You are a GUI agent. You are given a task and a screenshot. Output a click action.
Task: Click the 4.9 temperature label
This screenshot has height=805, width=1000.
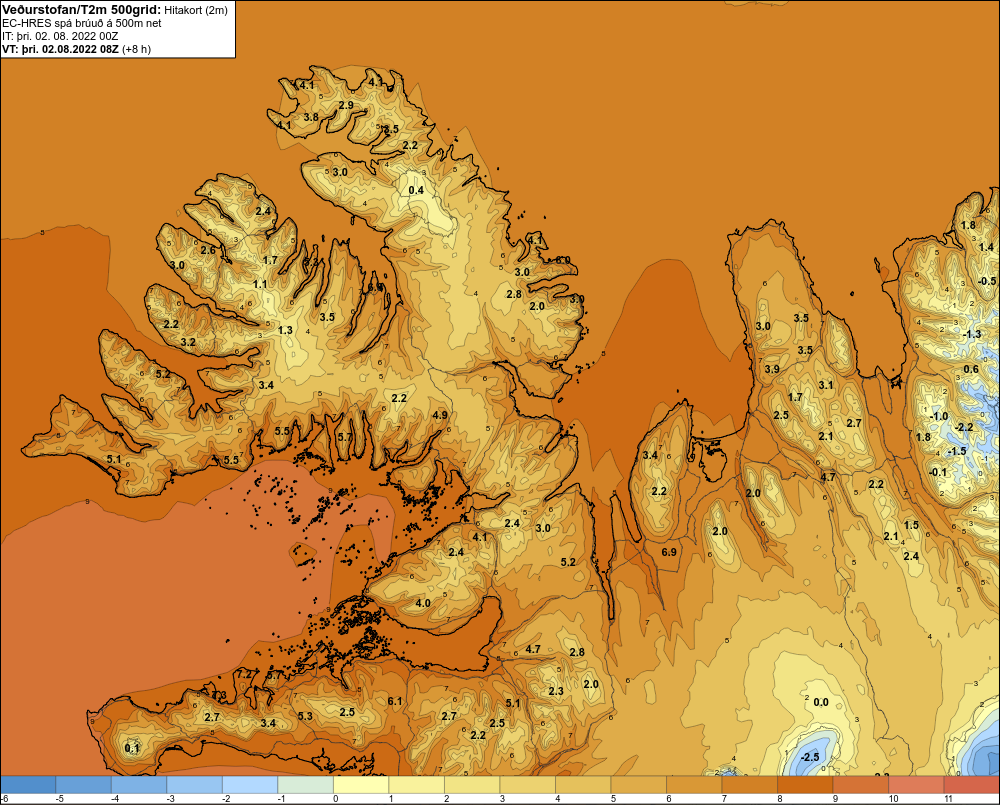point(440,415)
